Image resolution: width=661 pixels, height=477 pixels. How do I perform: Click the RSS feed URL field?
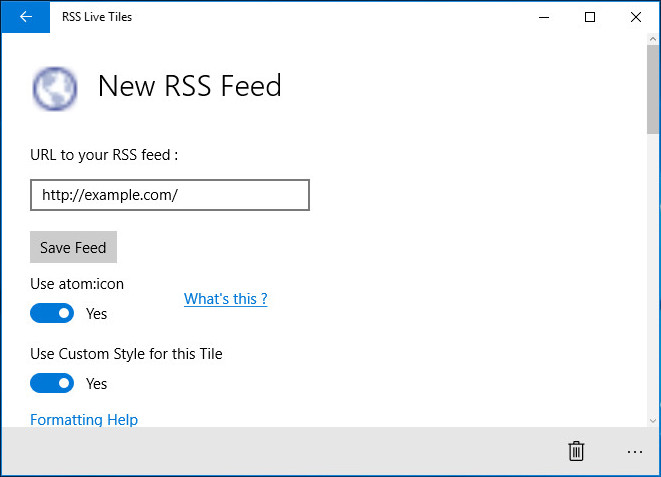point(170,195)
